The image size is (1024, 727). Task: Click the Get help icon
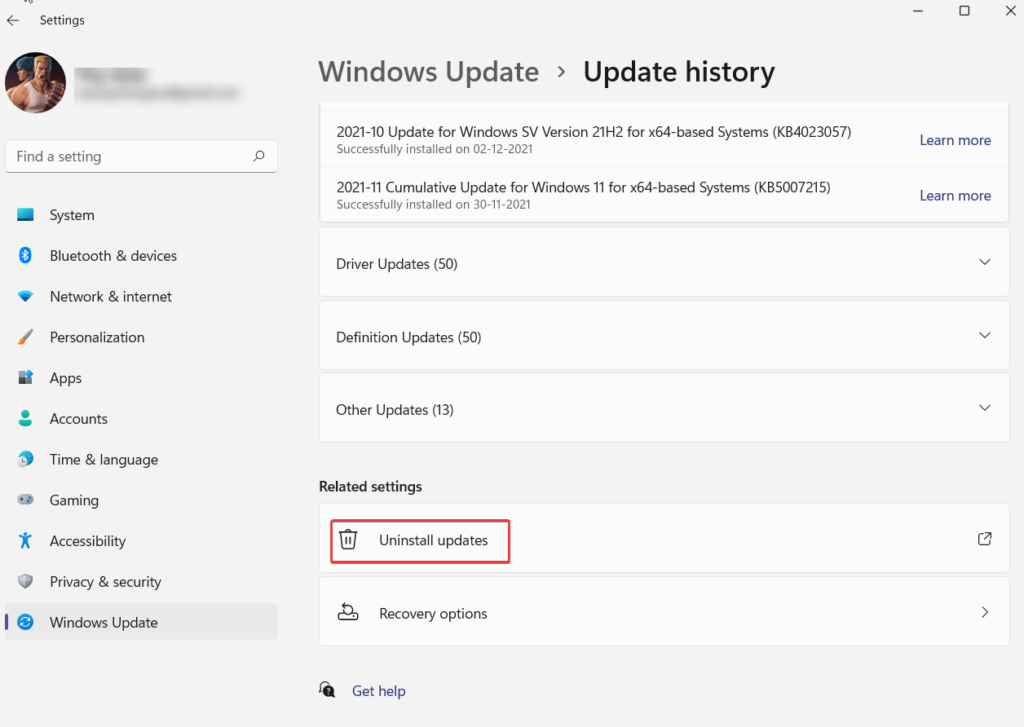327,690
